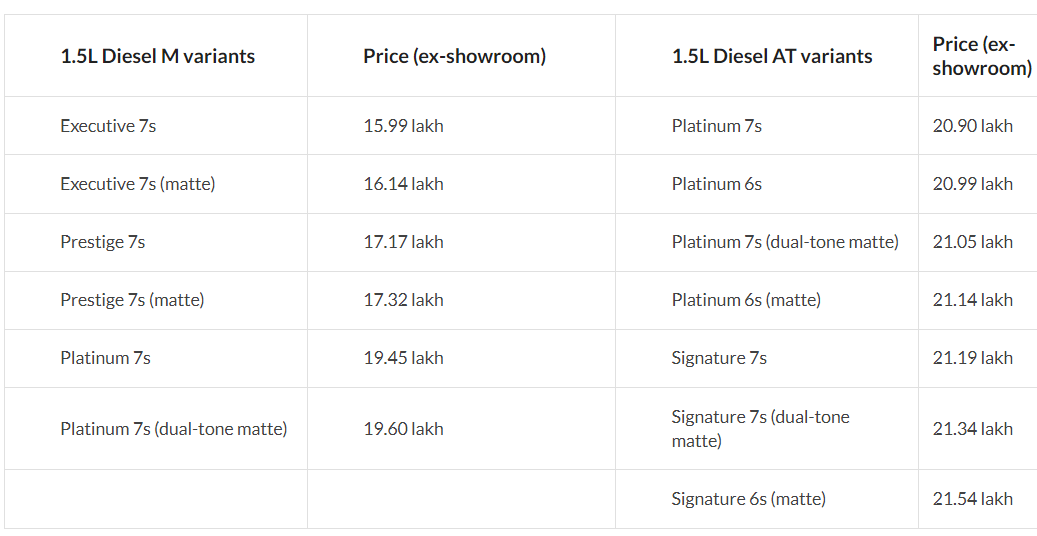Click the 19.60 lakh price cell
Image resolution: width=1037 pixels, height=536 pixels.
click(x=403, y=429)
